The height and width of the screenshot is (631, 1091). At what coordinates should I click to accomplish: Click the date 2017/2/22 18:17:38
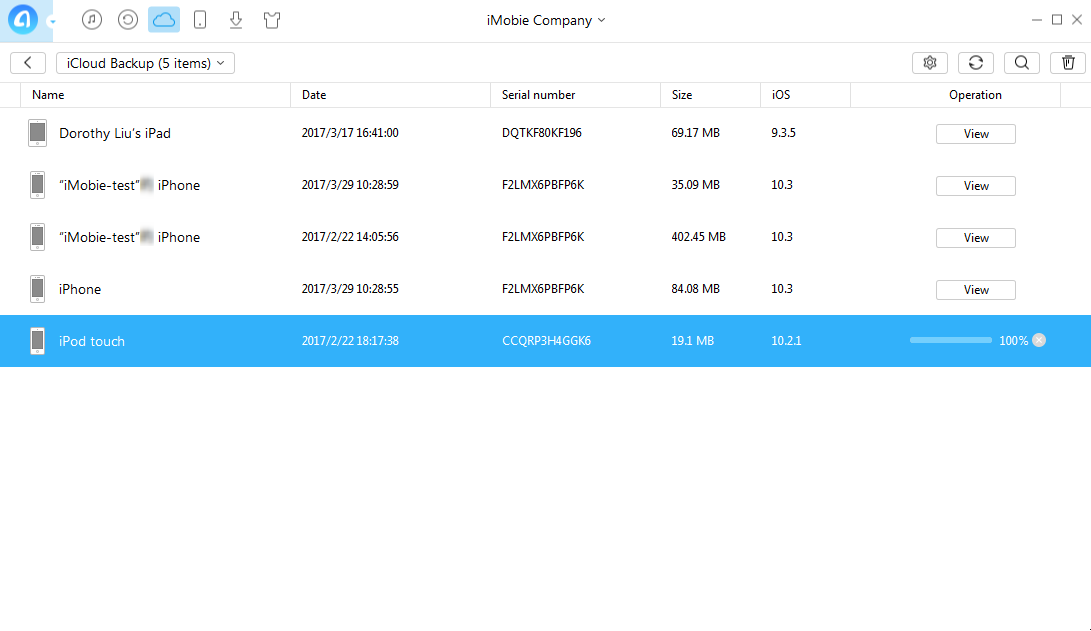(350, 341)
